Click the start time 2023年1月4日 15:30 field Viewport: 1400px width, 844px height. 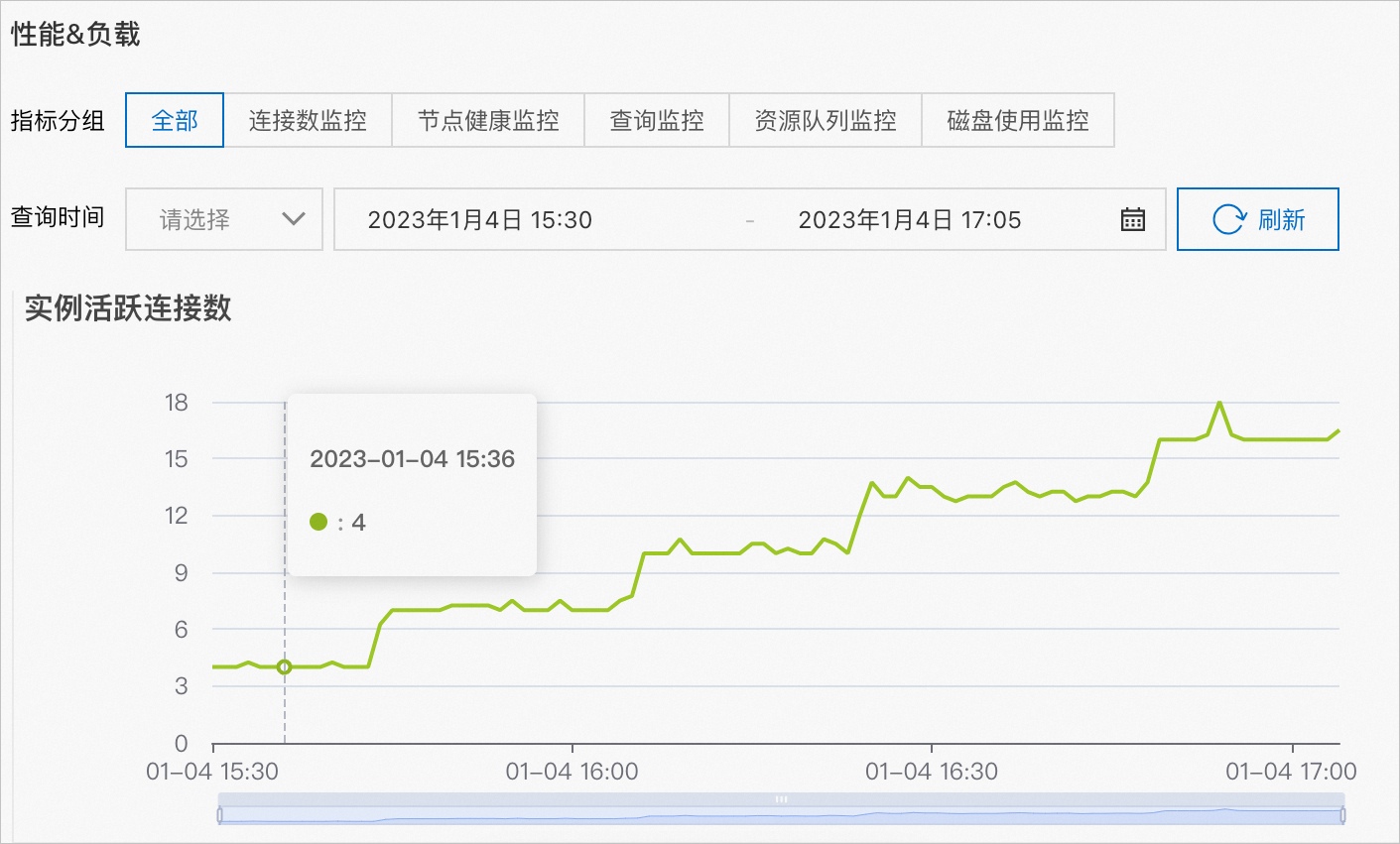pyautogui.click(x=480, y=220)
